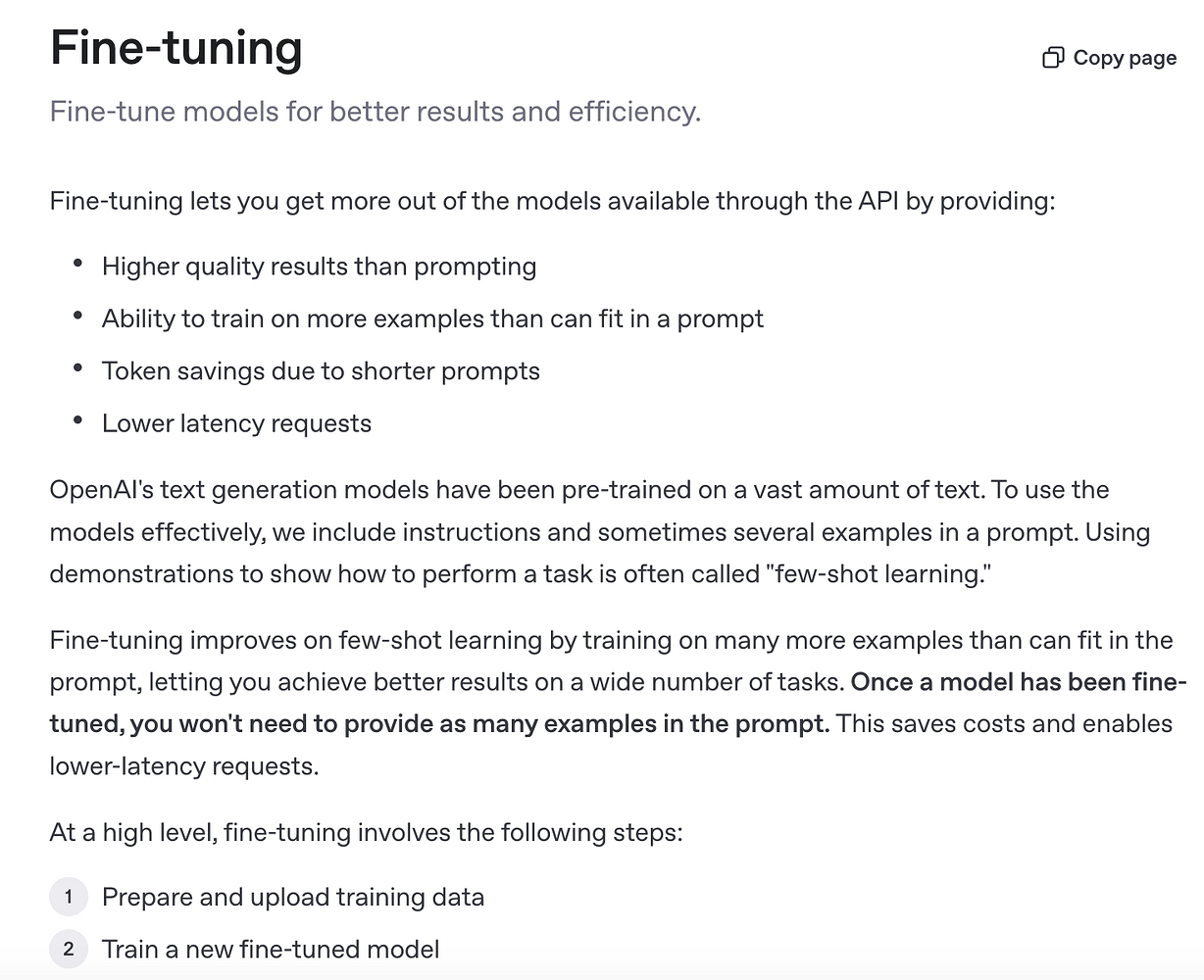The image size is (1204, 980).
Task: Click "Token savings due to shorter prompts" bullet
Action: [321, 371]
